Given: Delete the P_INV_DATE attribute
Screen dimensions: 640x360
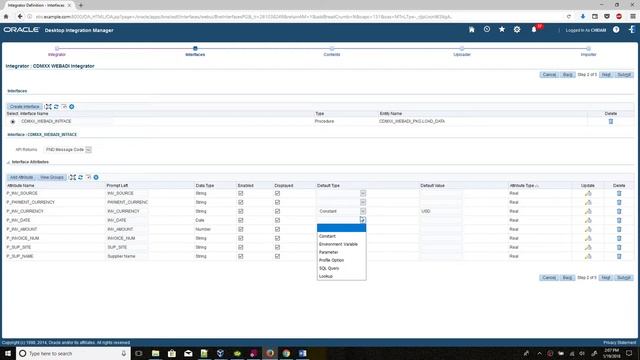Looking at the screenshot, I should (x=619, y=220).
